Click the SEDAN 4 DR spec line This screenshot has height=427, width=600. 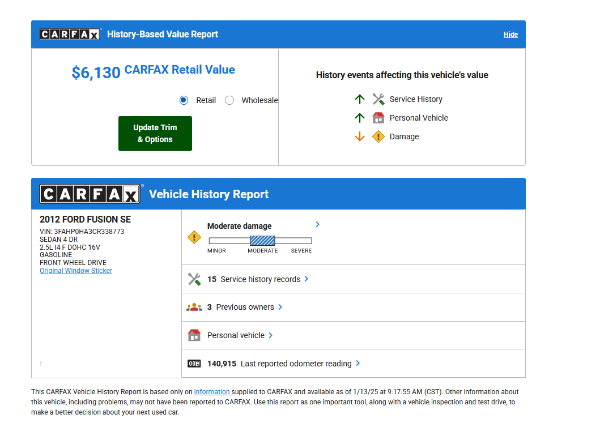point(59,240)
